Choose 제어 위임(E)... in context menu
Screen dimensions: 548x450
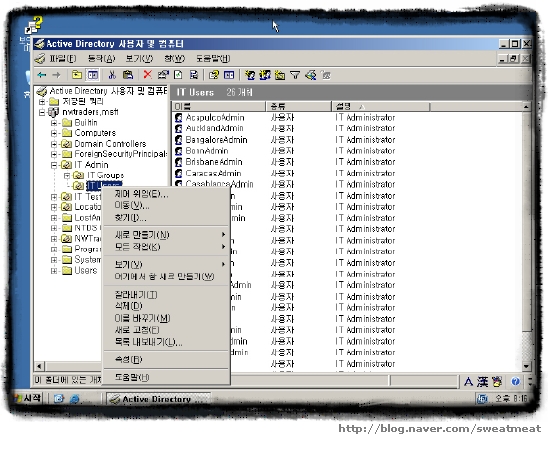tap(166, 194)
